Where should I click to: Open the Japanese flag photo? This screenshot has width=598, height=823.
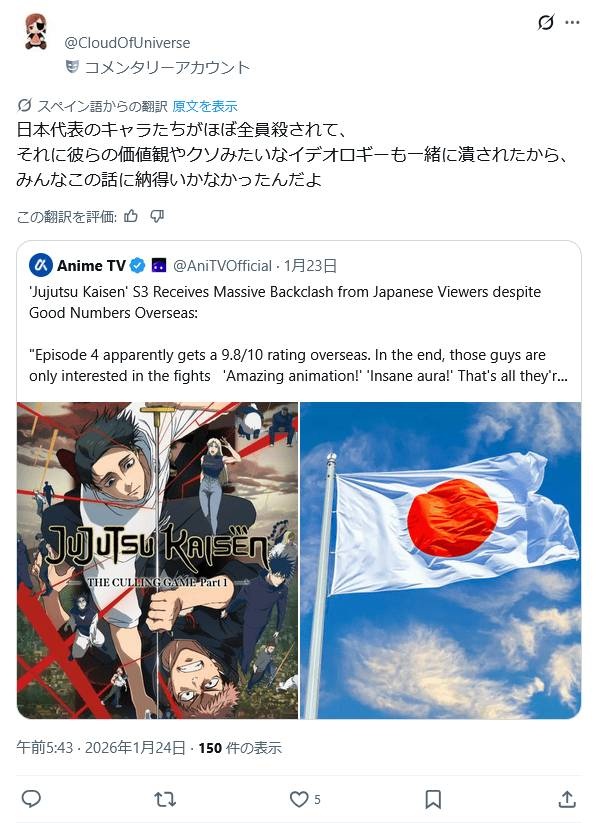tap(440, 560)
